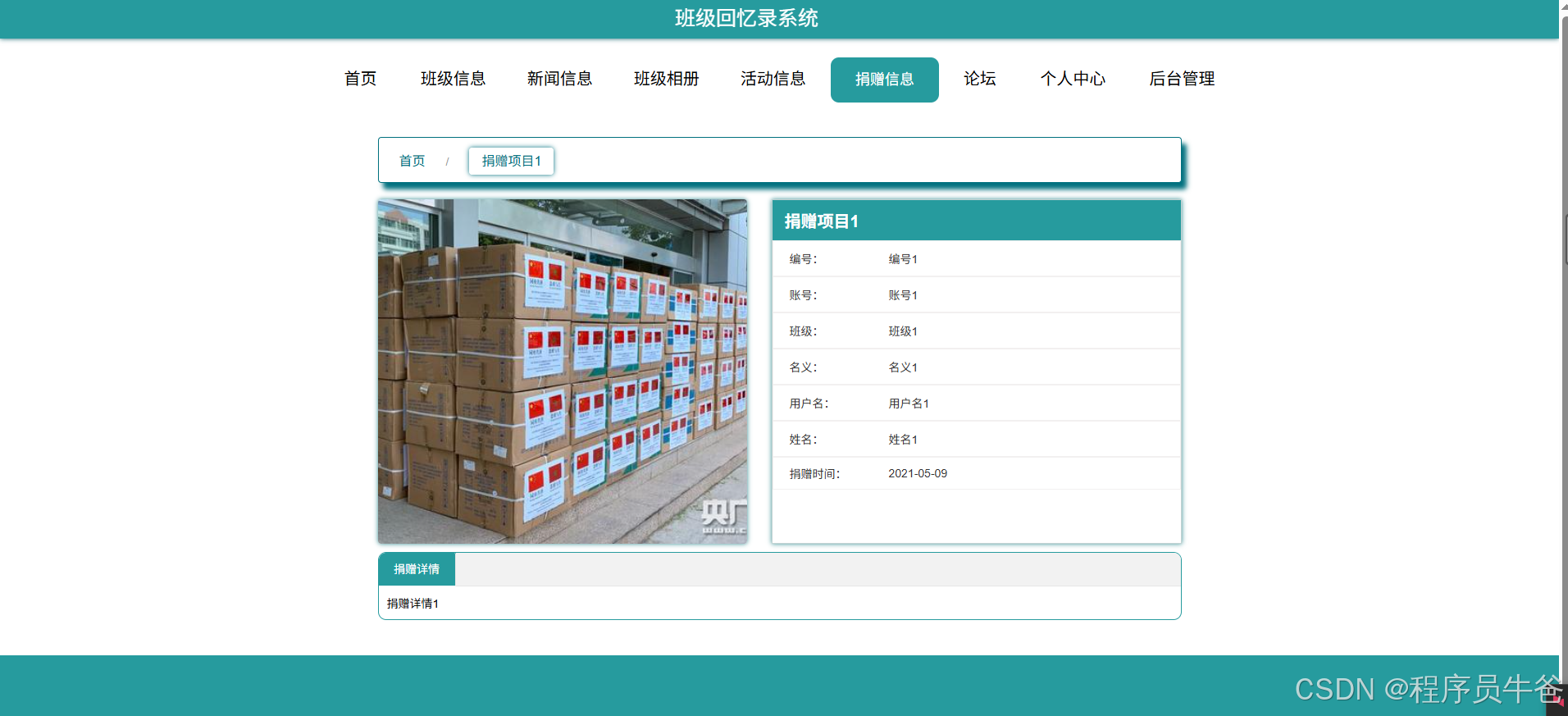Click the donation date 2021-05-09
Image resolution: width=1568 pixels, height=716 pixels.
click(918, 473)
